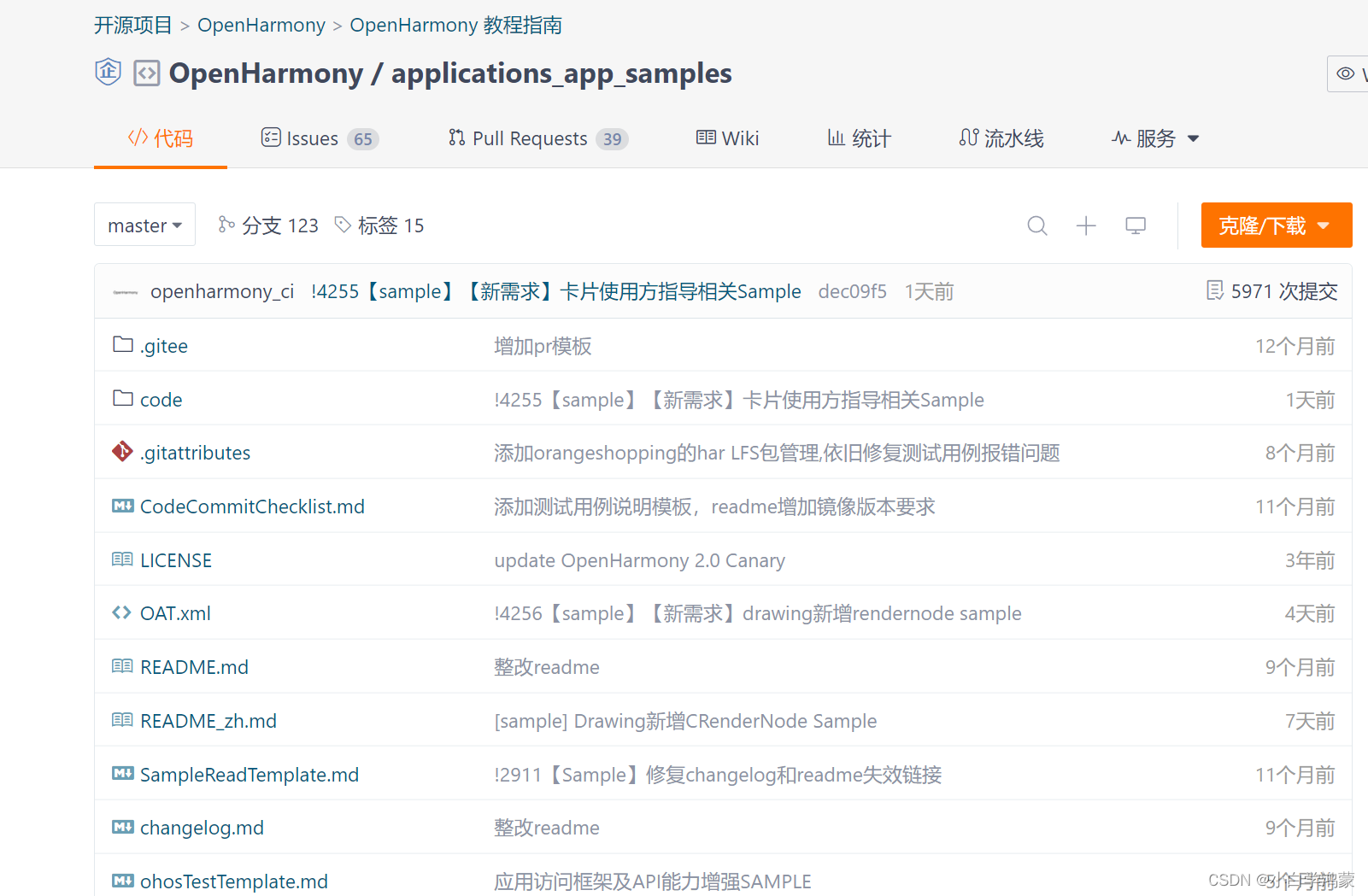
Task: Click the markdown icon for SampleReadTemplate.md
Action: point(123,773)
